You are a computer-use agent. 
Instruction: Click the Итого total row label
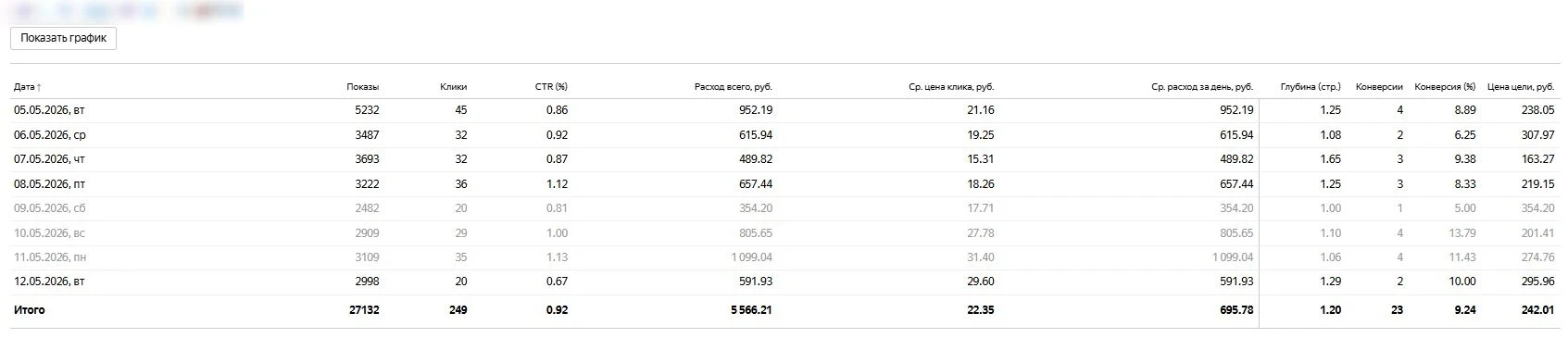[x=29, y=310]
